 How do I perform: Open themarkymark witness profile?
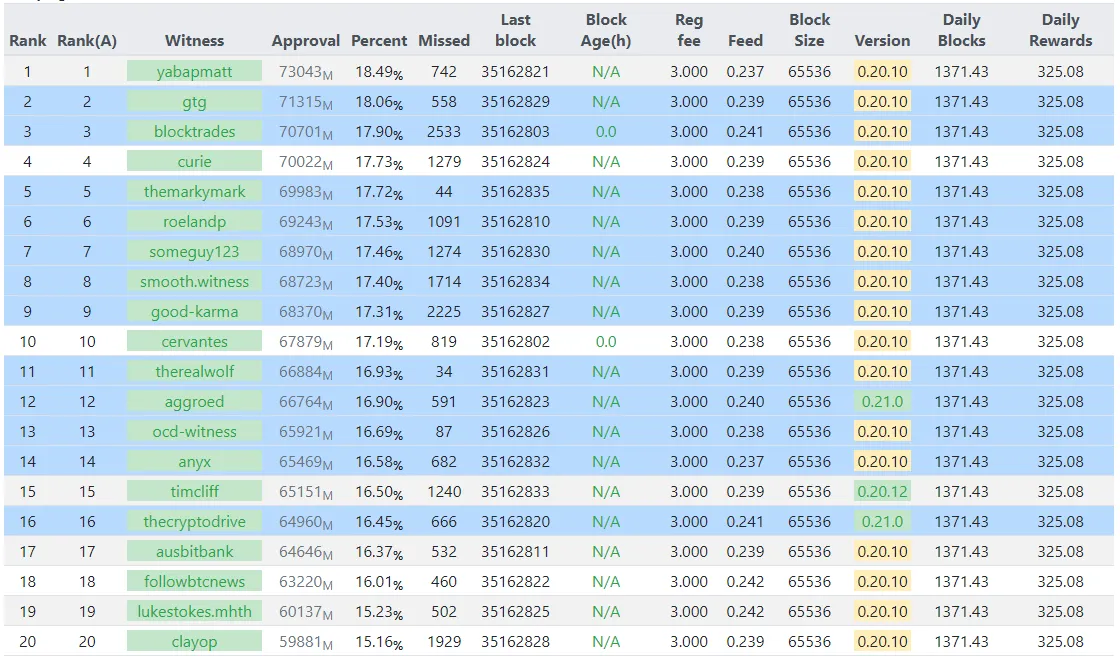pos(194,192)
